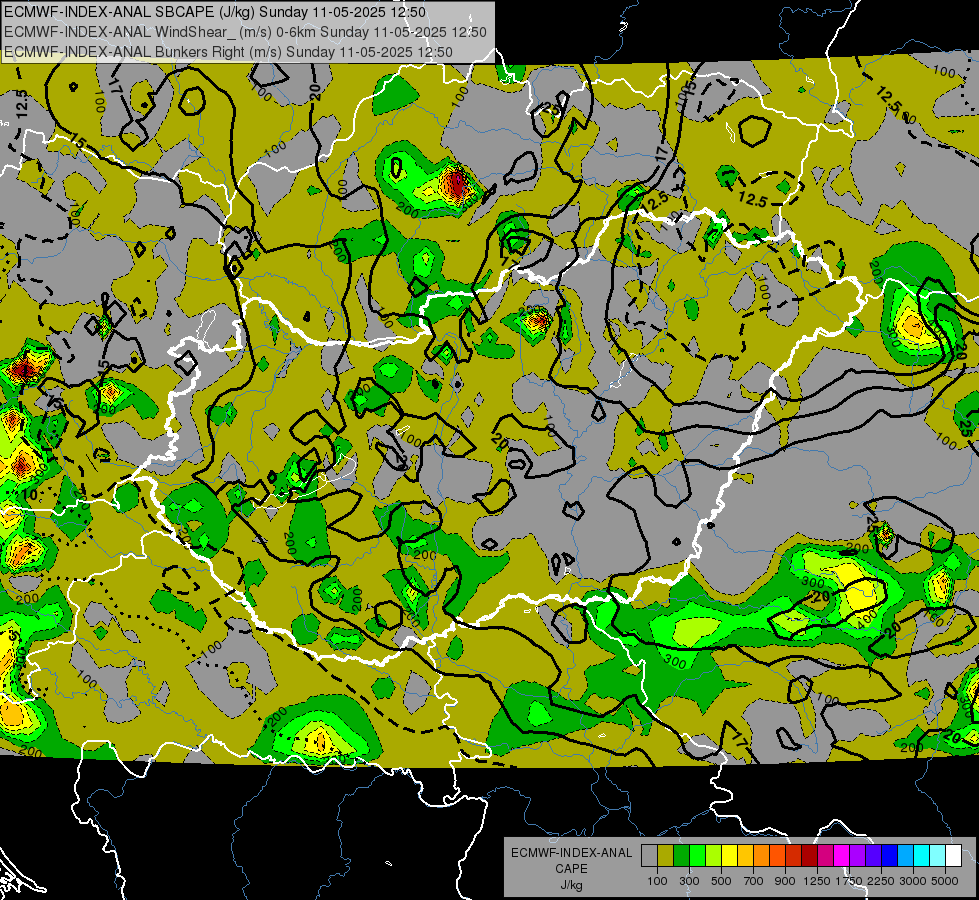Click the legend value 300

(689, 881)
